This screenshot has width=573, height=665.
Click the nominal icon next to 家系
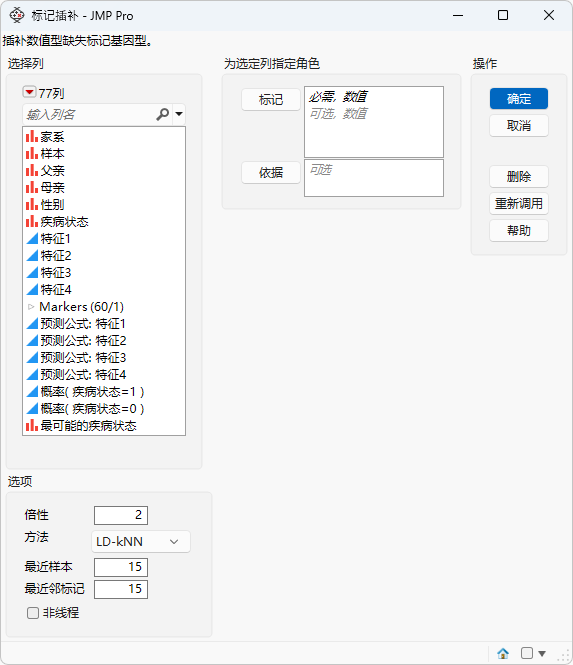coord(32,137)
